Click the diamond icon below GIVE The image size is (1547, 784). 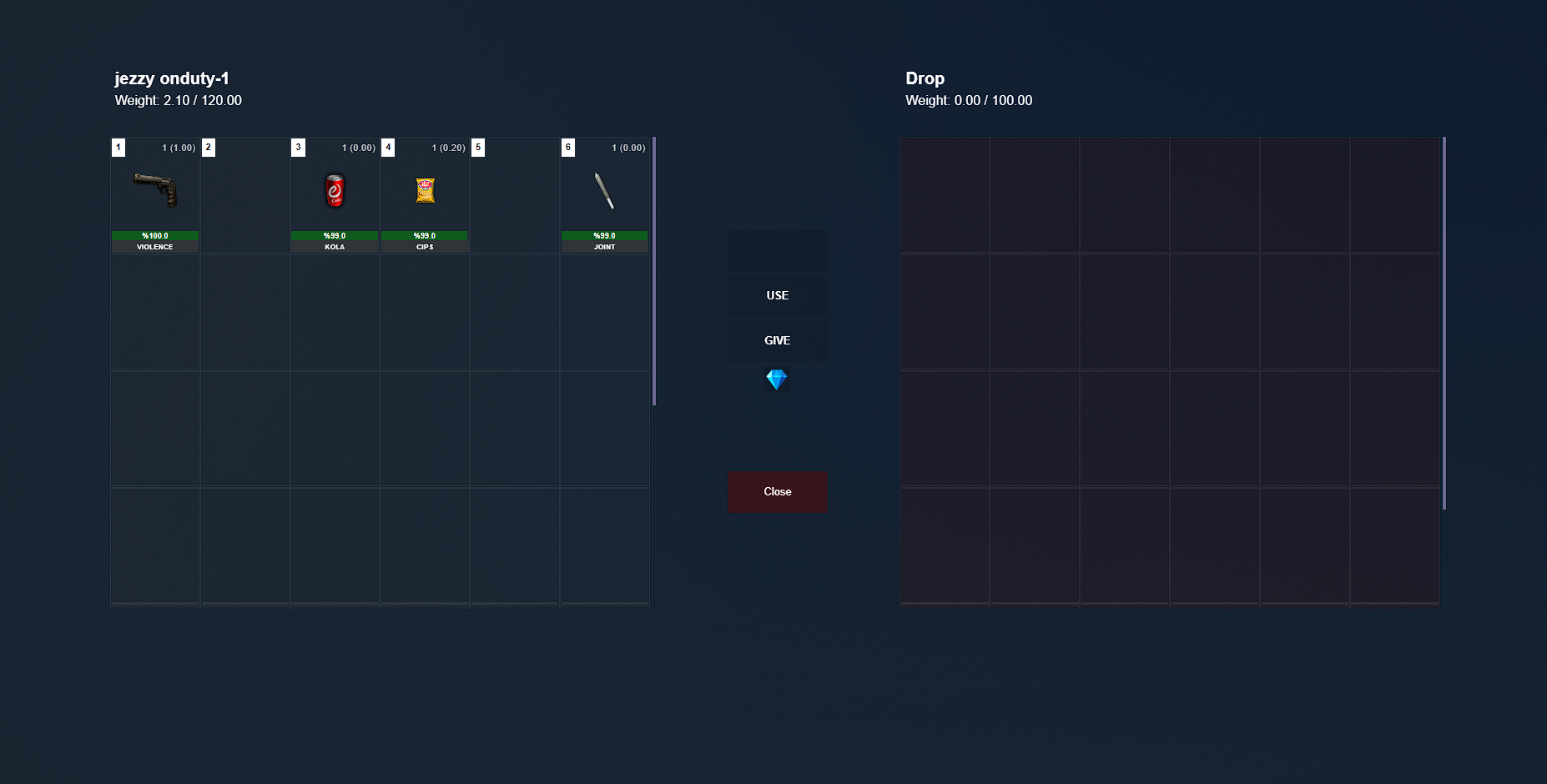[x=777, y=380]
